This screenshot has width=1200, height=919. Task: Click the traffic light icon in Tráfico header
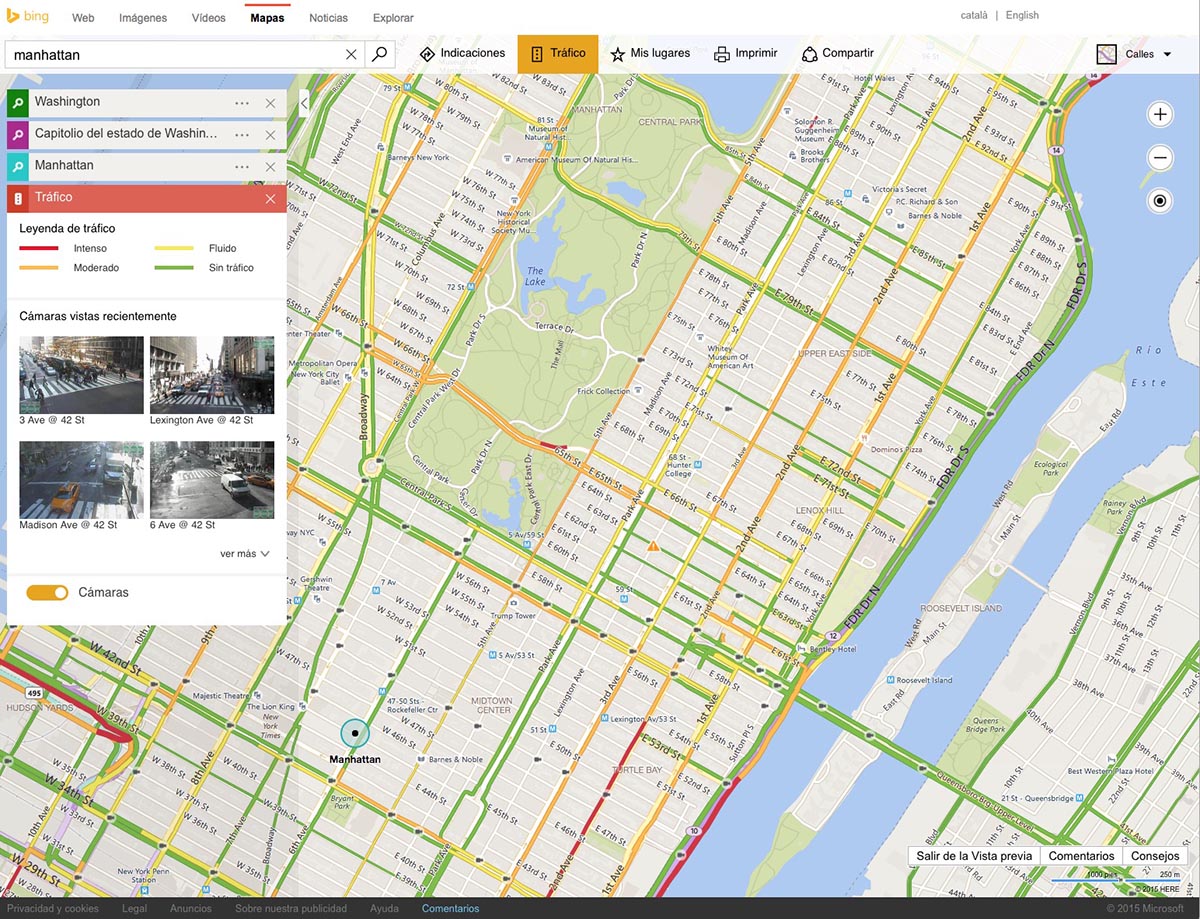click(x=18, y=198)
